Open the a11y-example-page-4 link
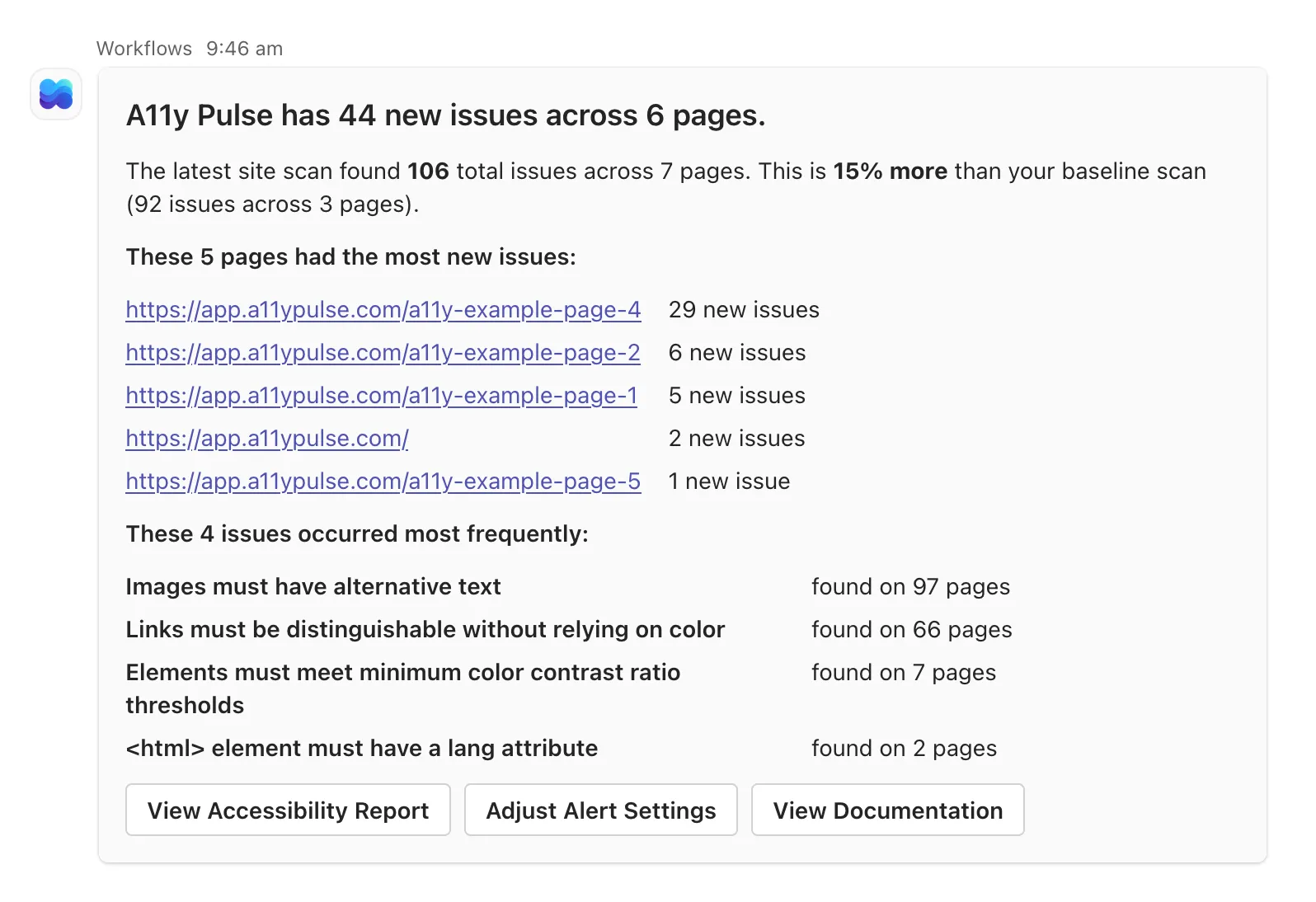The image size is (1316, 902). (383, 309)
